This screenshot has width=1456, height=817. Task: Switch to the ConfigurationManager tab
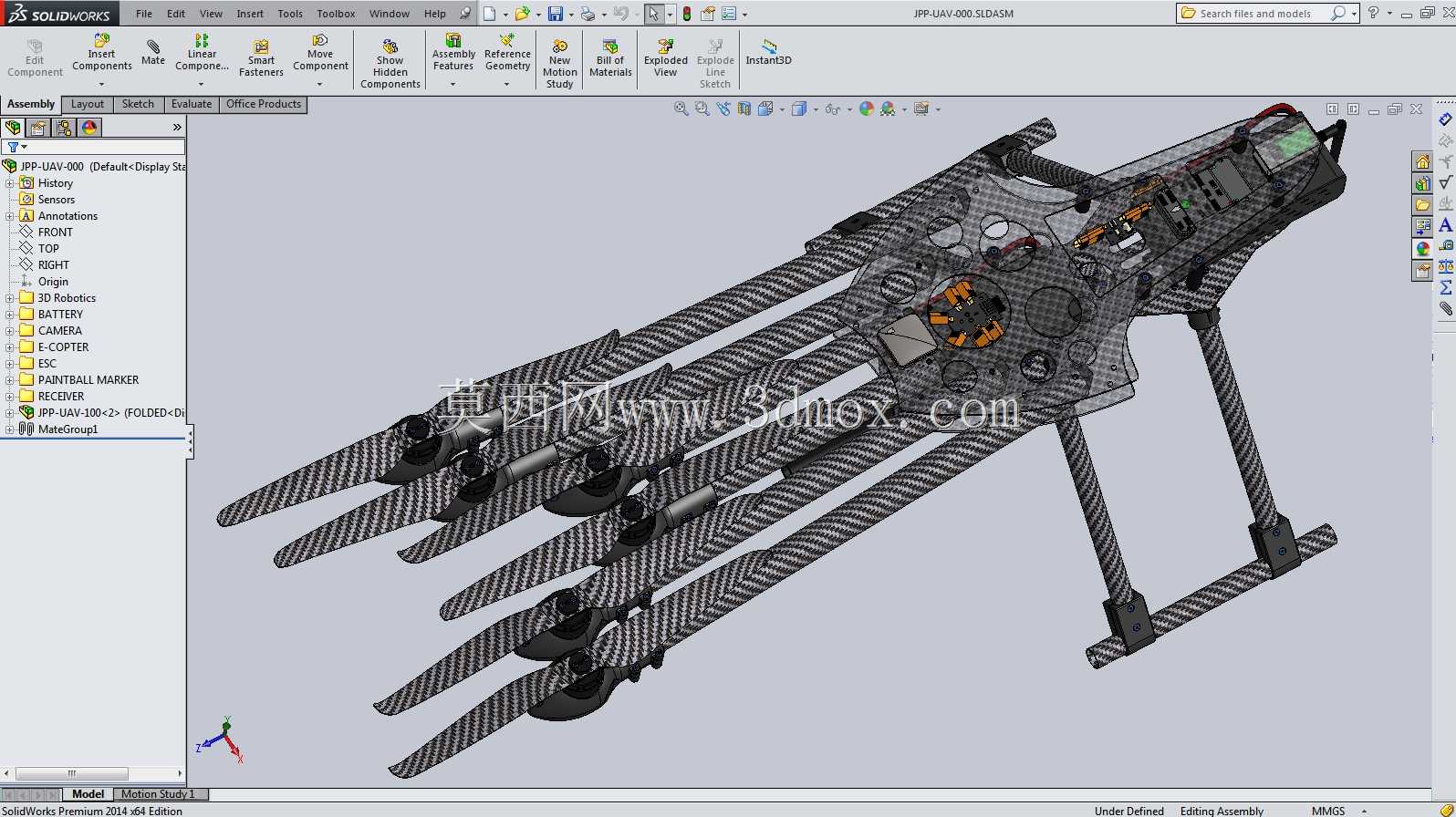click(64, 128)
